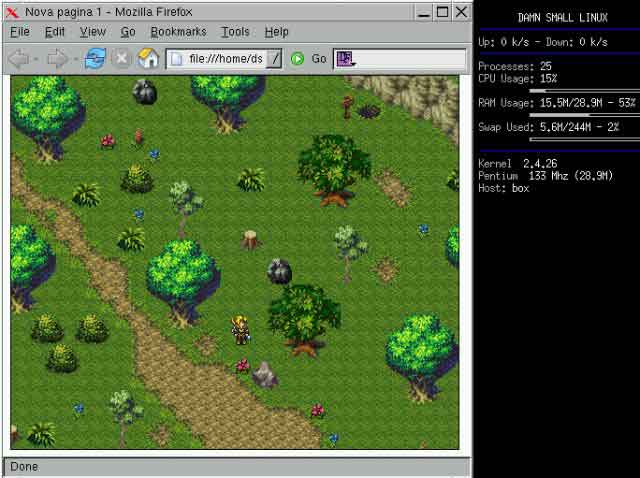640x478 pixels.
Task: Click the file:///home/ds address field
Action: [224, 59]
